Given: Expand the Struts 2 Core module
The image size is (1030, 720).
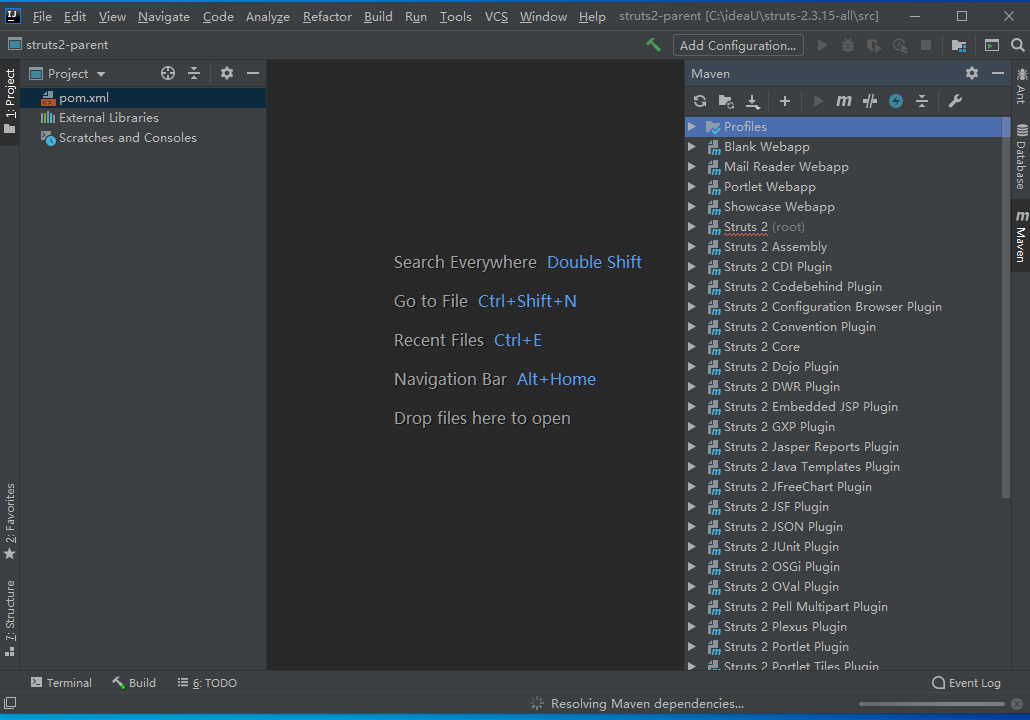Looking at the screenshot, I should pyautogui.click(x=692, y=347).
